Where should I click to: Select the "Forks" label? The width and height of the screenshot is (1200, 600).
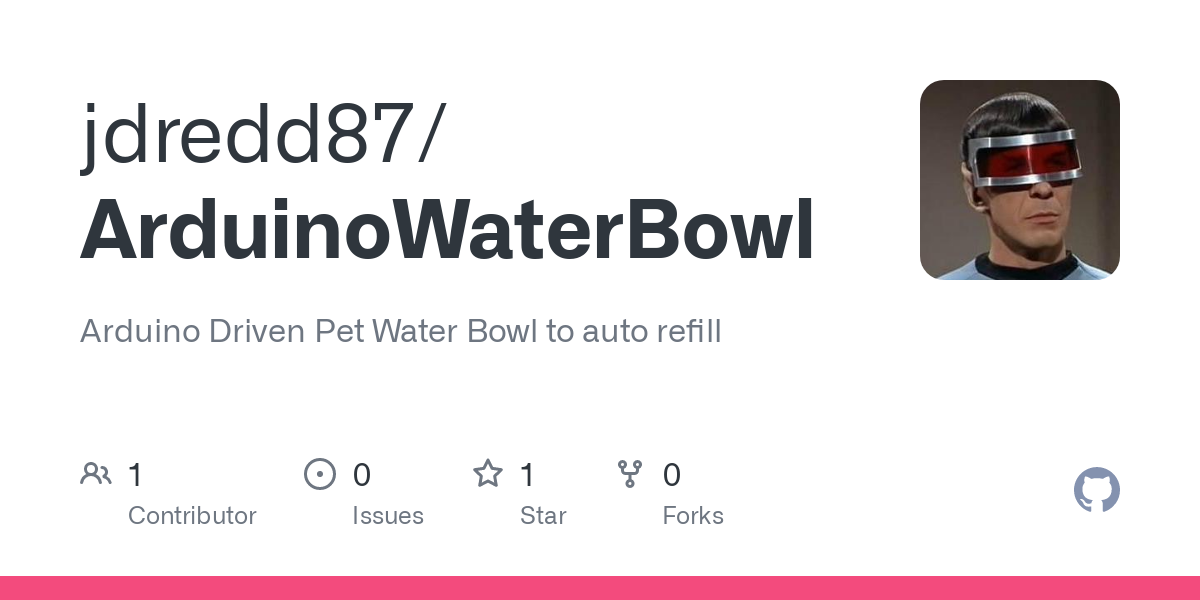pos(692,516)
